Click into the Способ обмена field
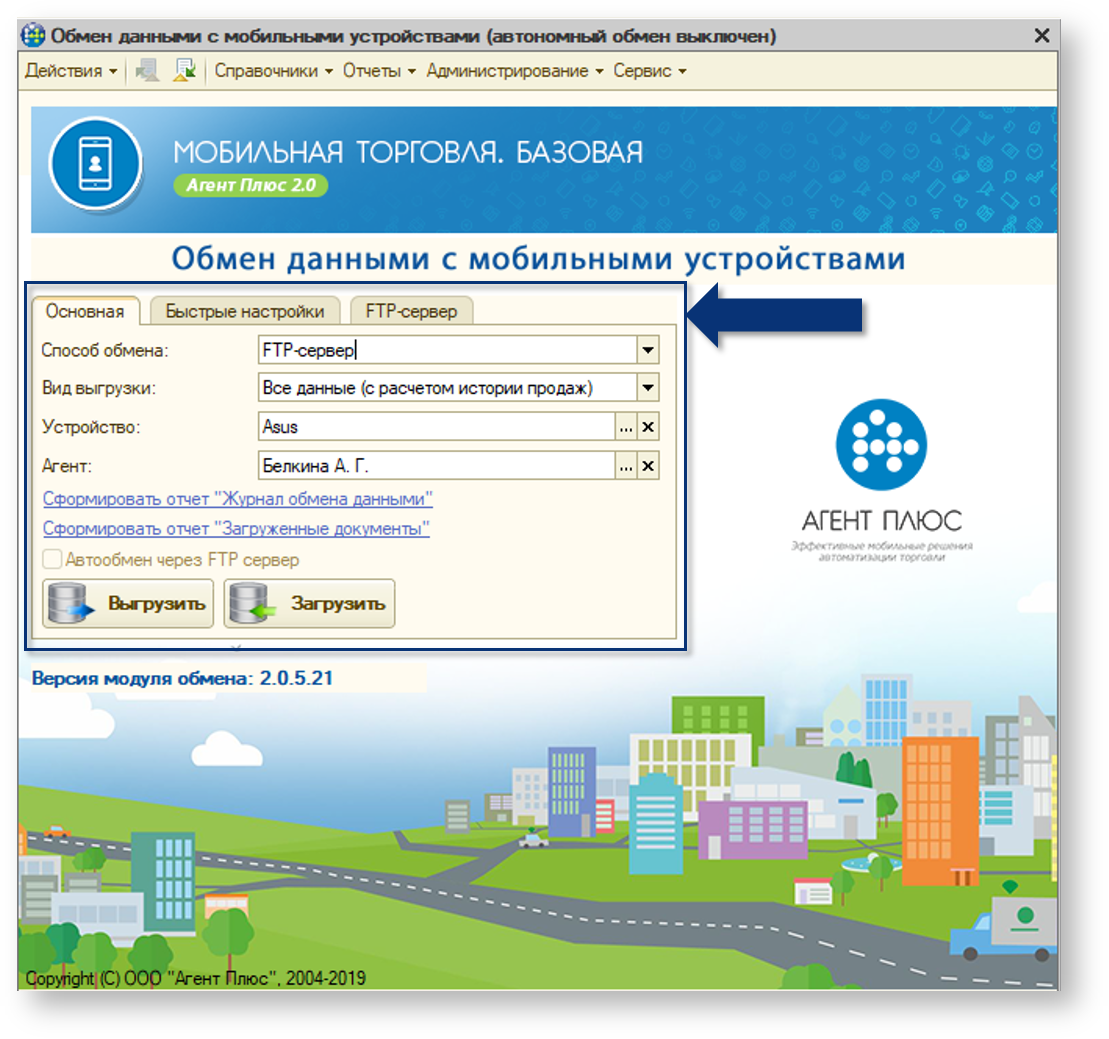Viewport: 1109px width, 1039px height. coord(448,350)
